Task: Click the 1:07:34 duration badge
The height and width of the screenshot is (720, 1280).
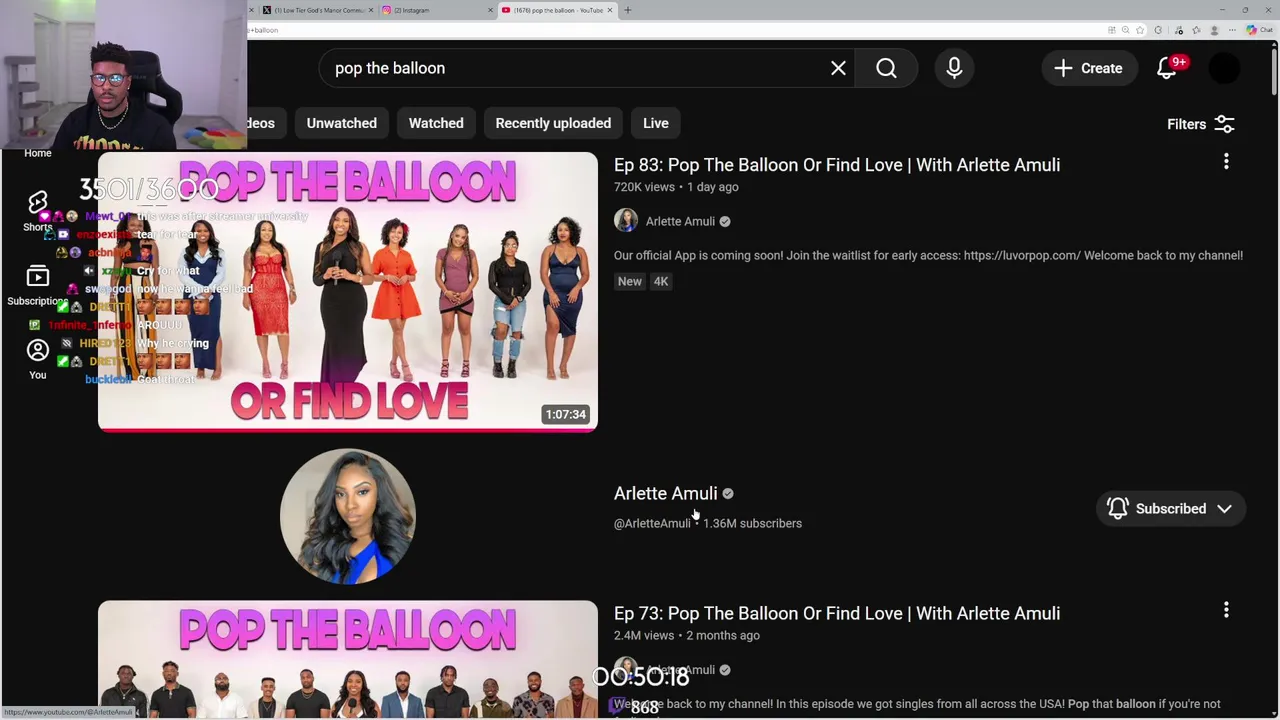Action: [565, 414]
